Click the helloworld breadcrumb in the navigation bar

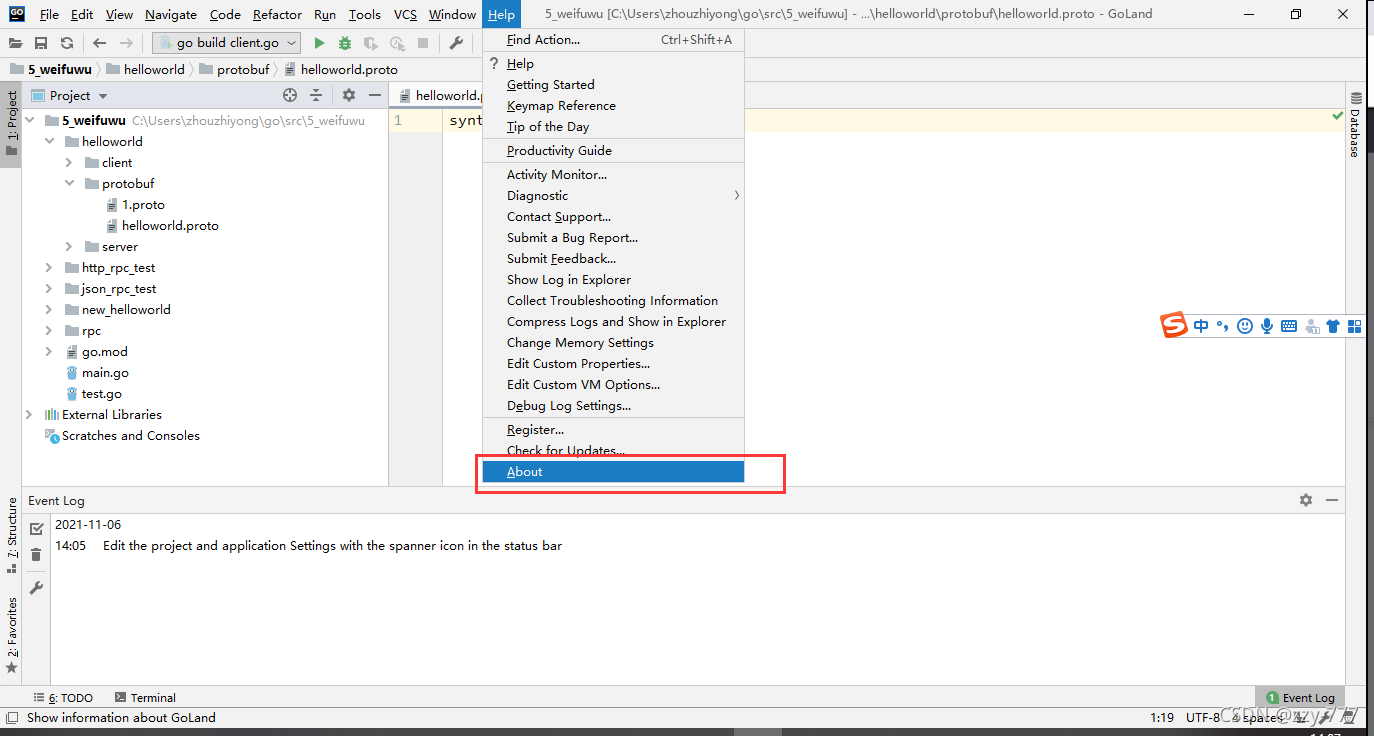pos(145,69)
